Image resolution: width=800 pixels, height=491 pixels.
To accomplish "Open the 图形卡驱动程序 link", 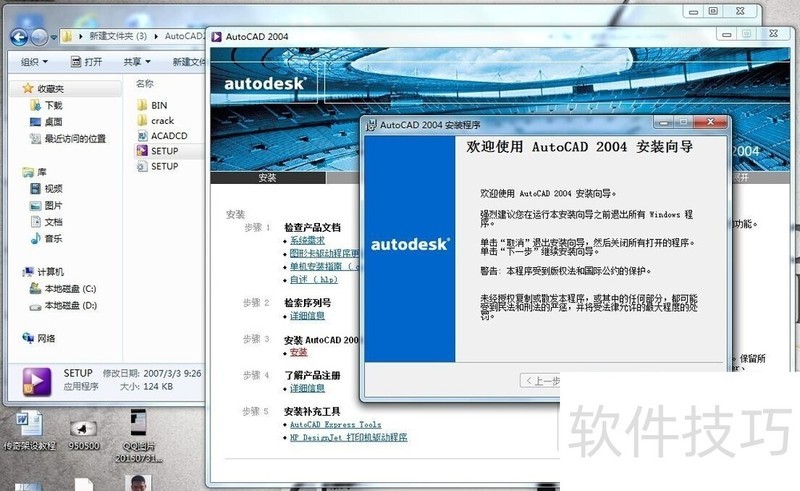I will tap(325, 253).
